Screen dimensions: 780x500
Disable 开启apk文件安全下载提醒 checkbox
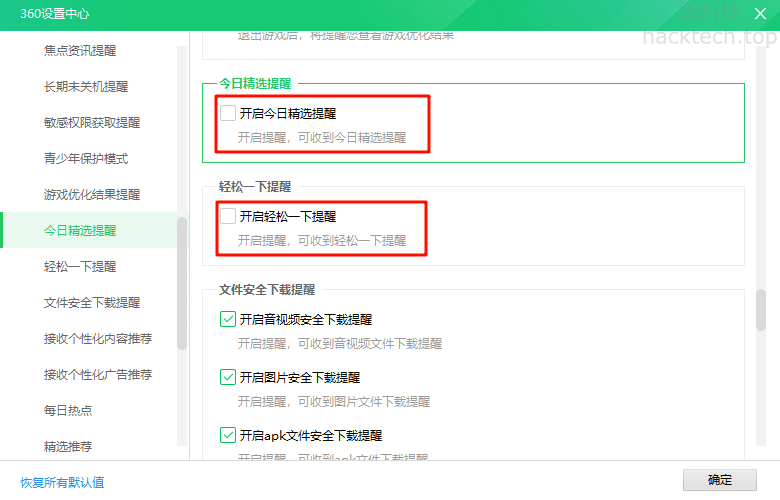(228, 436)
